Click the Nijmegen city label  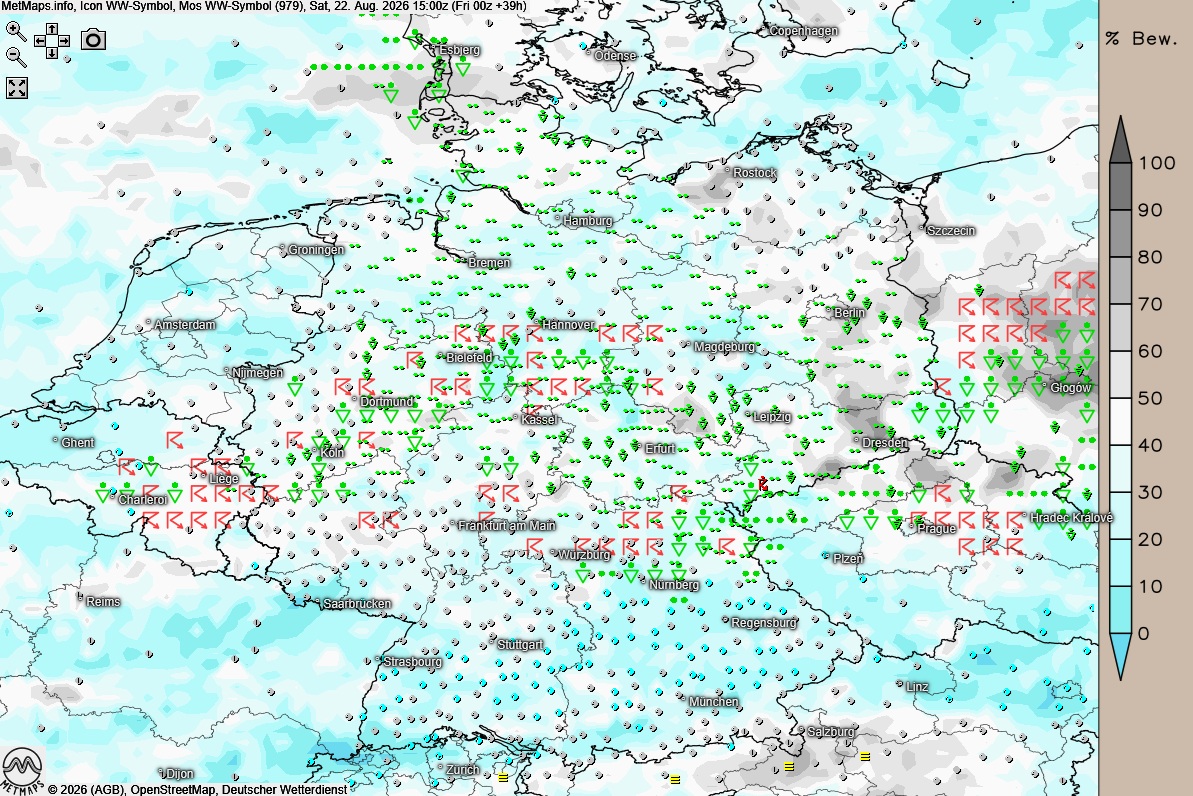coord(258,373)
